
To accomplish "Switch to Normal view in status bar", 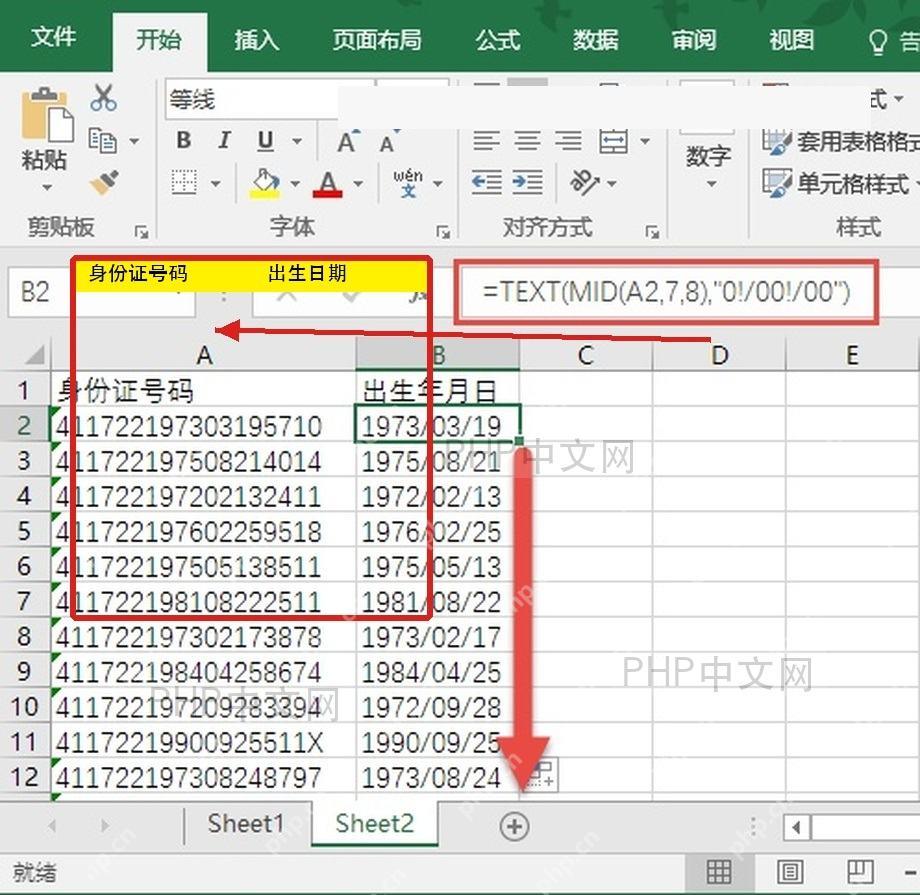I will tap(719, 872).
